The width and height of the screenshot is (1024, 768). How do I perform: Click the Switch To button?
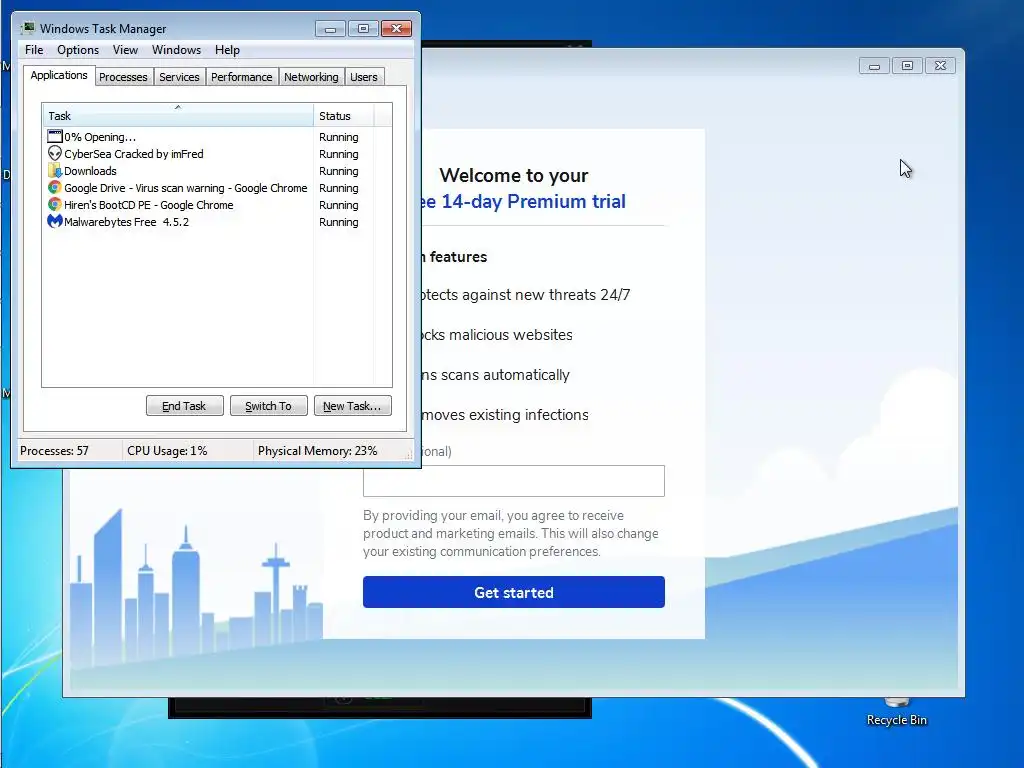tap(268, 406)
